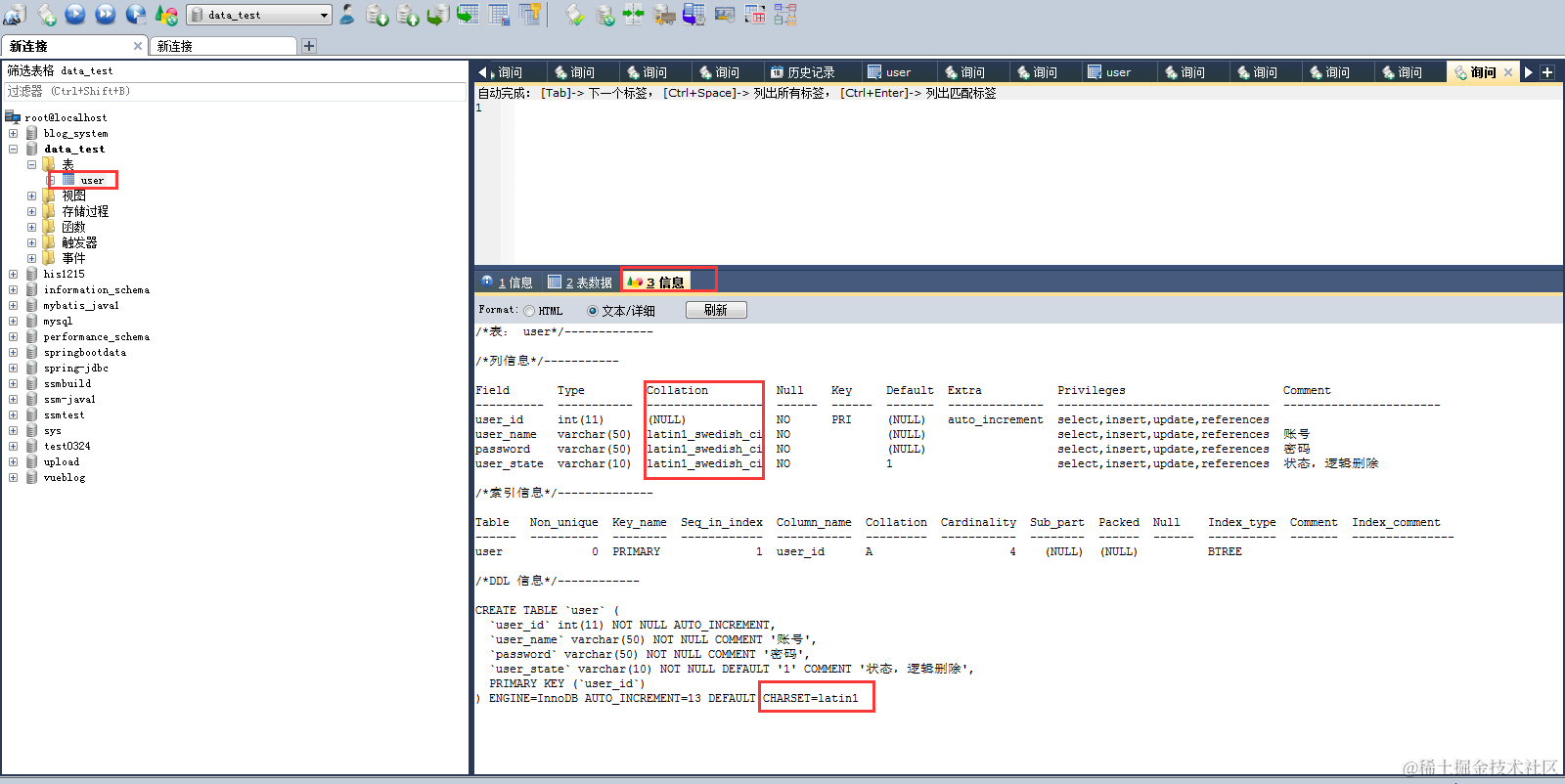Select the 文本/详细 format radio button
Screen dimensions: 1565x784
tap(593, 311)
